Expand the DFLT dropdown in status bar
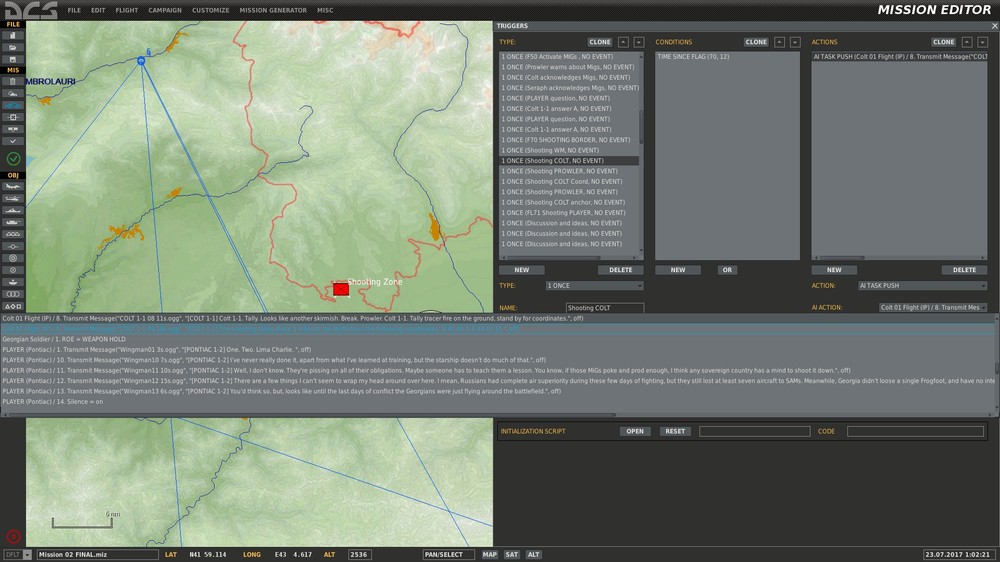The image size is (1000, 562). pyautogui.click(x=27, y=554)
